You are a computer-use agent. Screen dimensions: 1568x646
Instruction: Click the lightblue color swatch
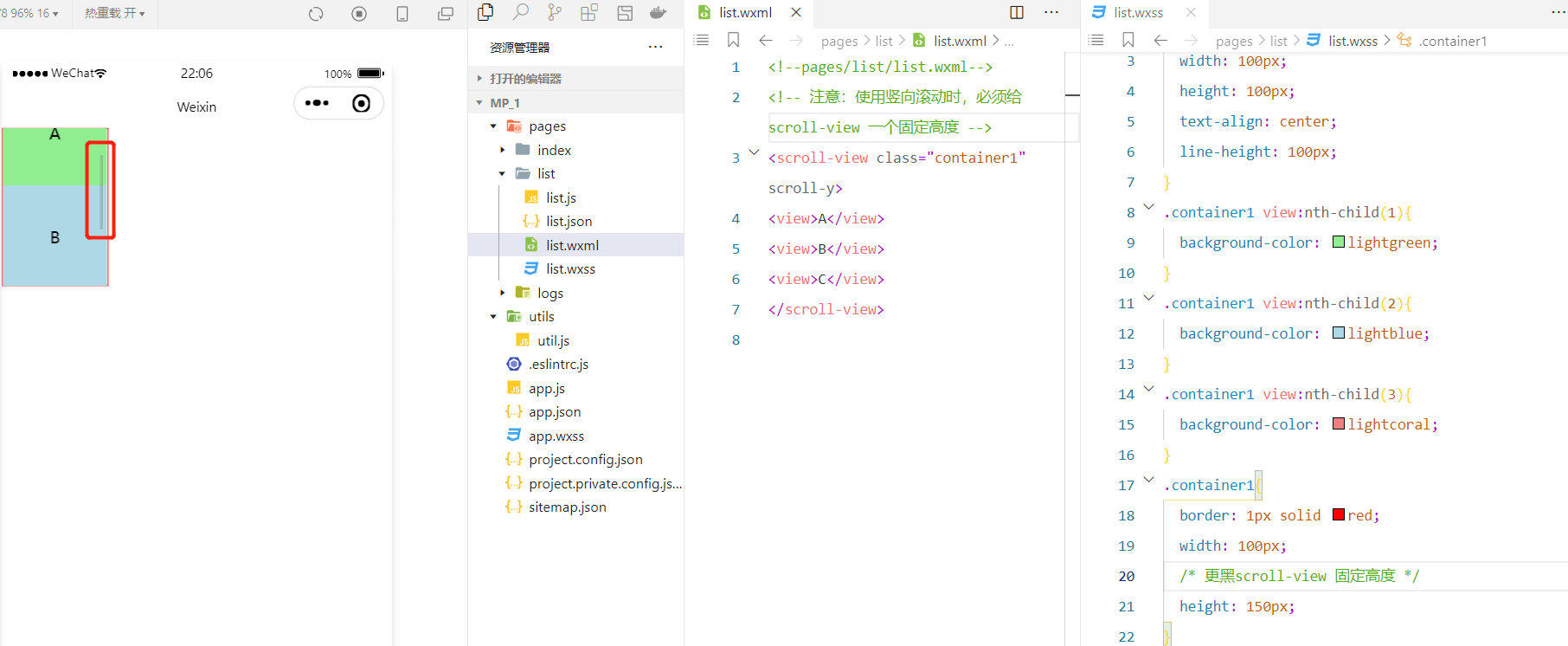click(1339, 333)
